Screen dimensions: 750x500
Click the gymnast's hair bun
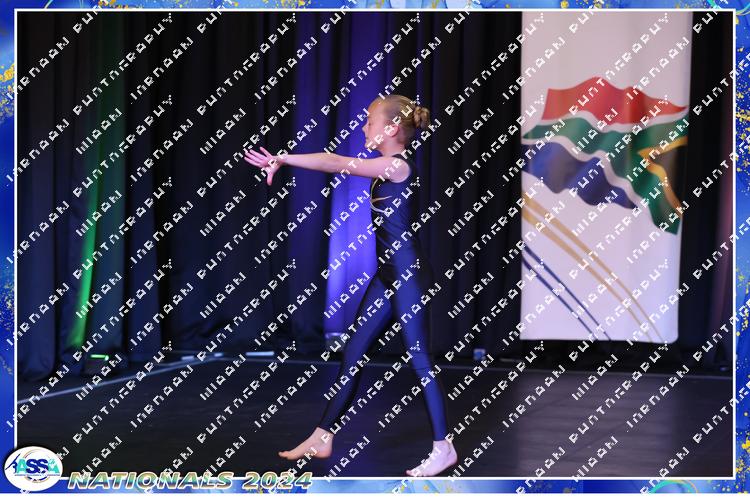coord(419,116)
